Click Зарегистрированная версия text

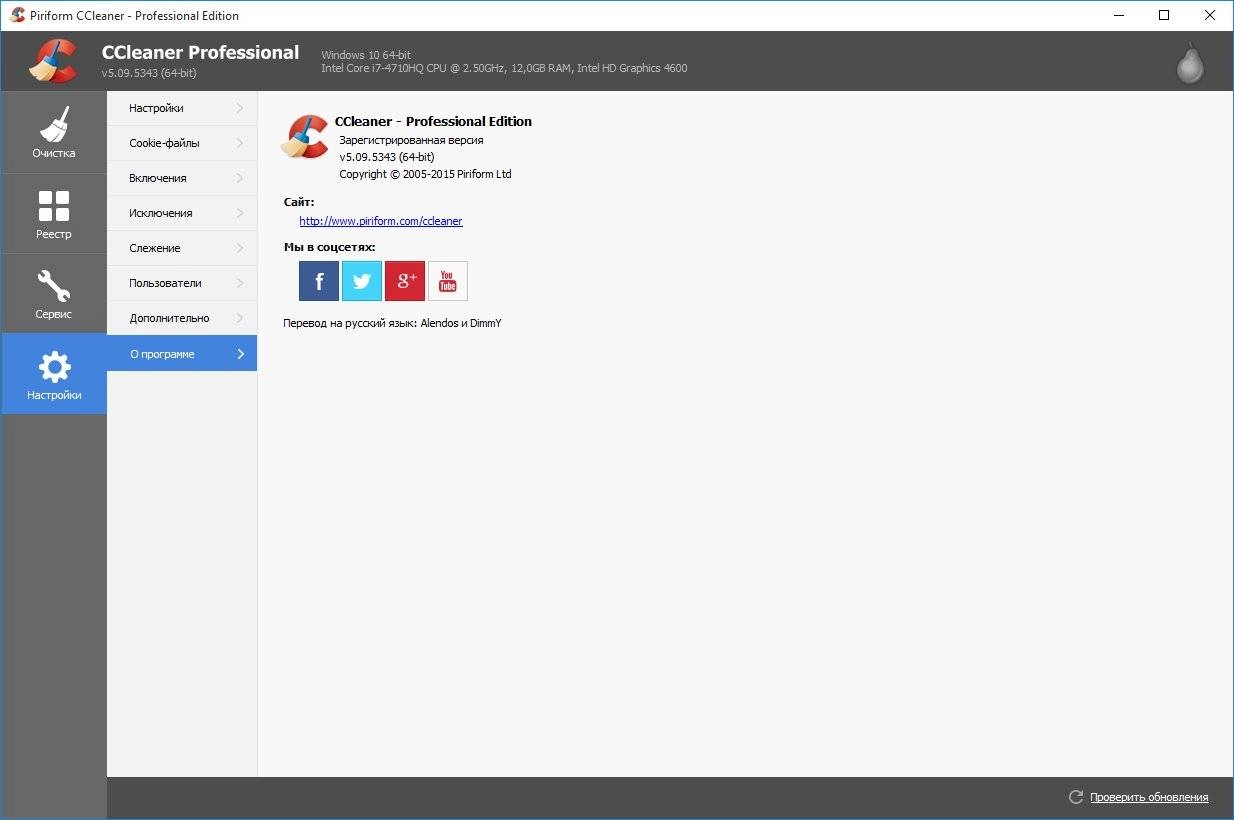(411, 140)
